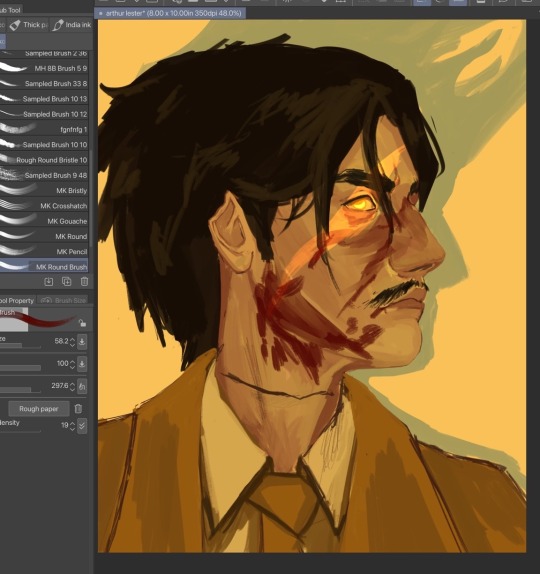The height and width of the screenshot is (574, 540).
Task: Click the duplicate sub tool icon
Action: click(x=66, y=281)
